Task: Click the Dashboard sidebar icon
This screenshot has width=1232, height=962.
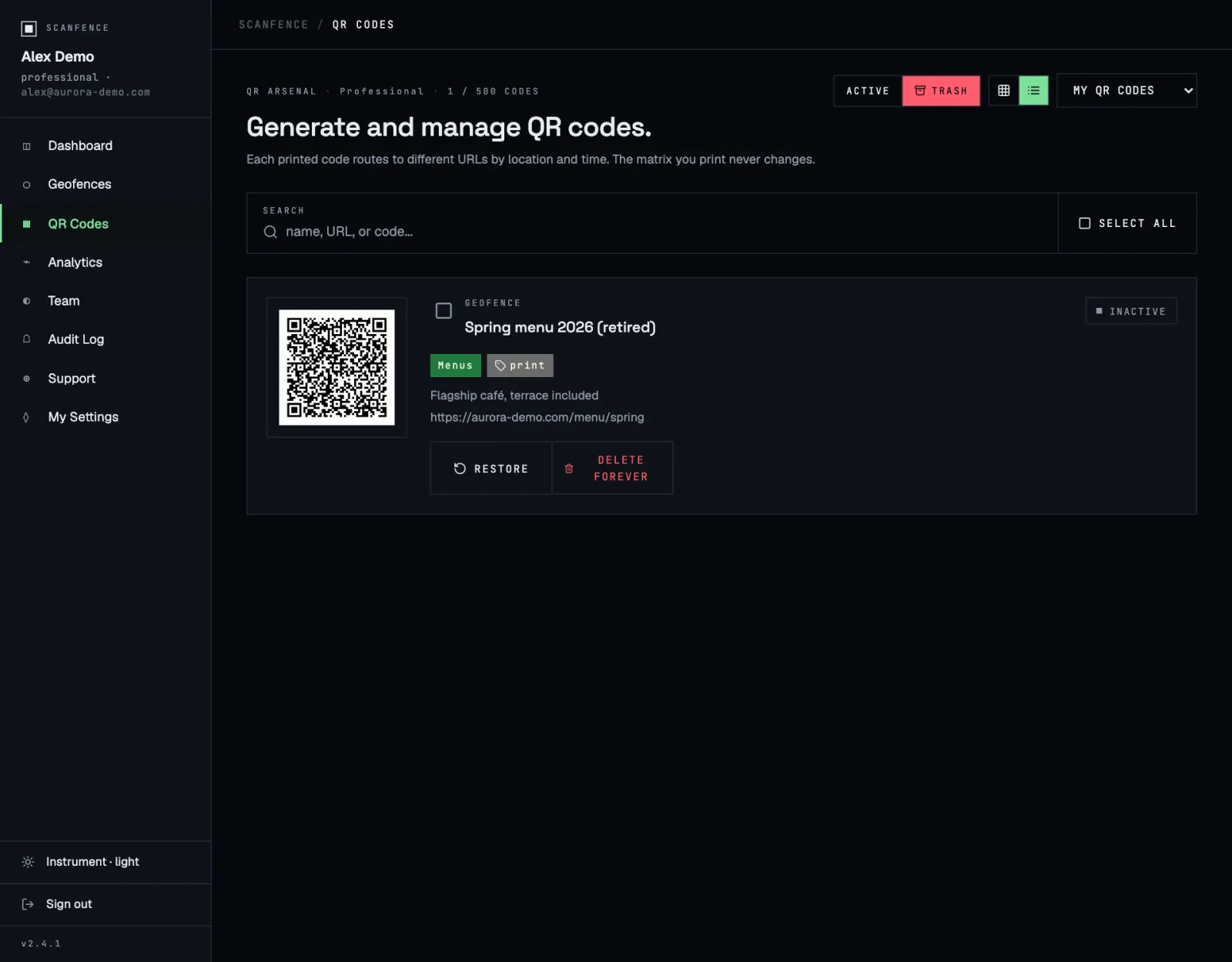Action: [x=26, y=146]
